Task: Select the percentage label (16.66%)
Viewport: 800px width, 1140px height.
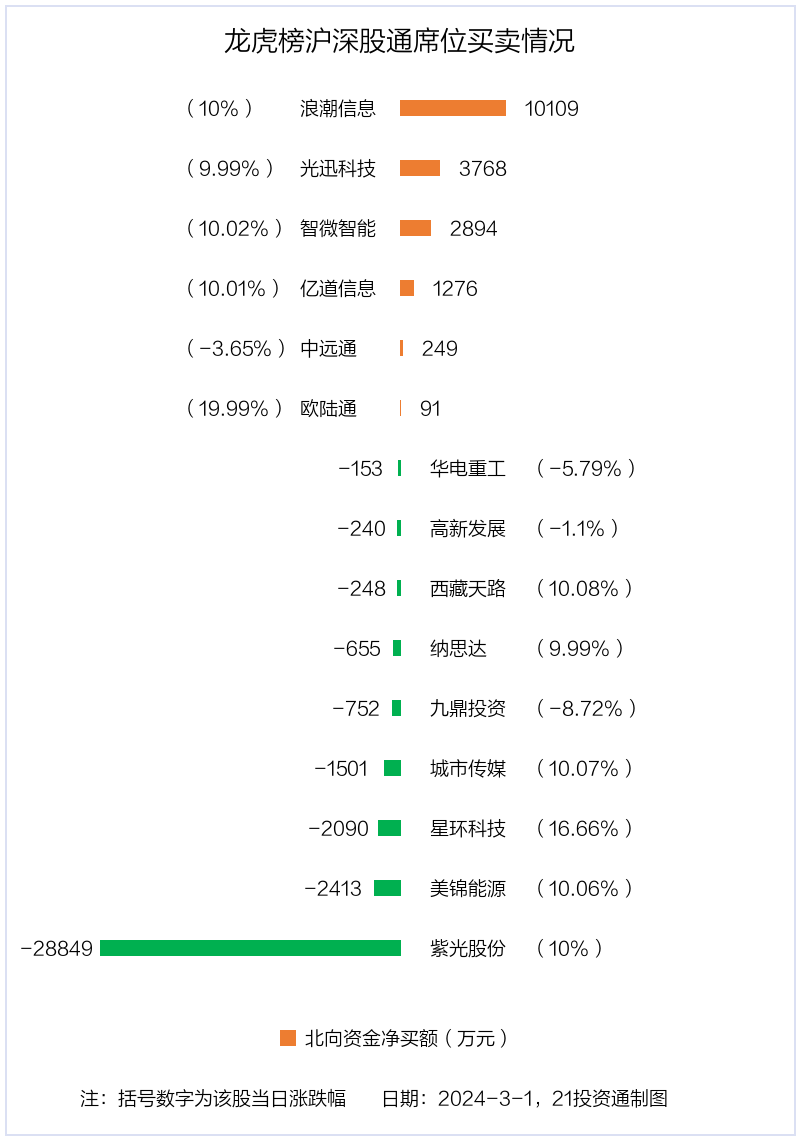Action: click(x=584, y=828)
